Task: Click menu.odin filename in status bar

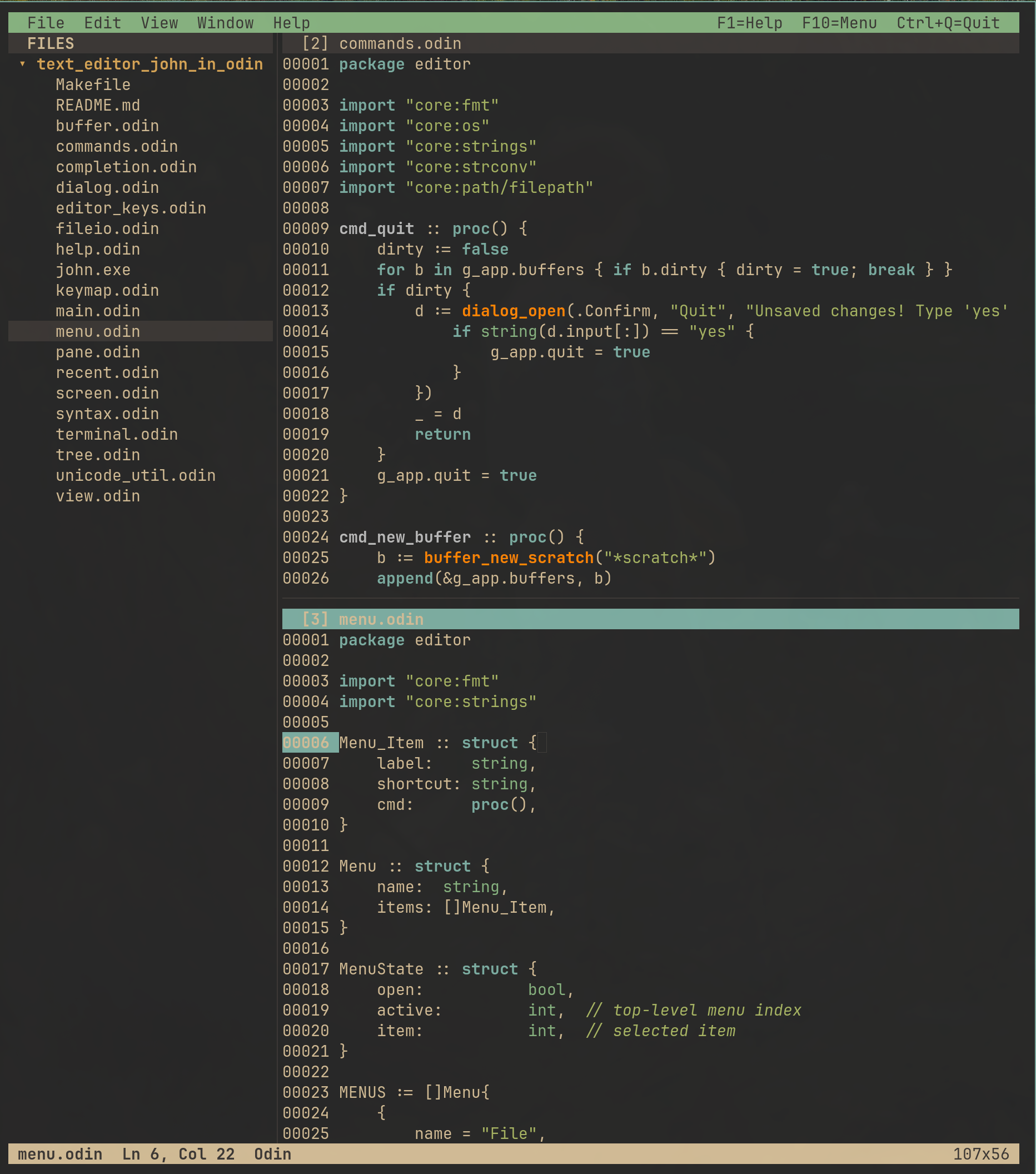Action: tap(60, 1155)
